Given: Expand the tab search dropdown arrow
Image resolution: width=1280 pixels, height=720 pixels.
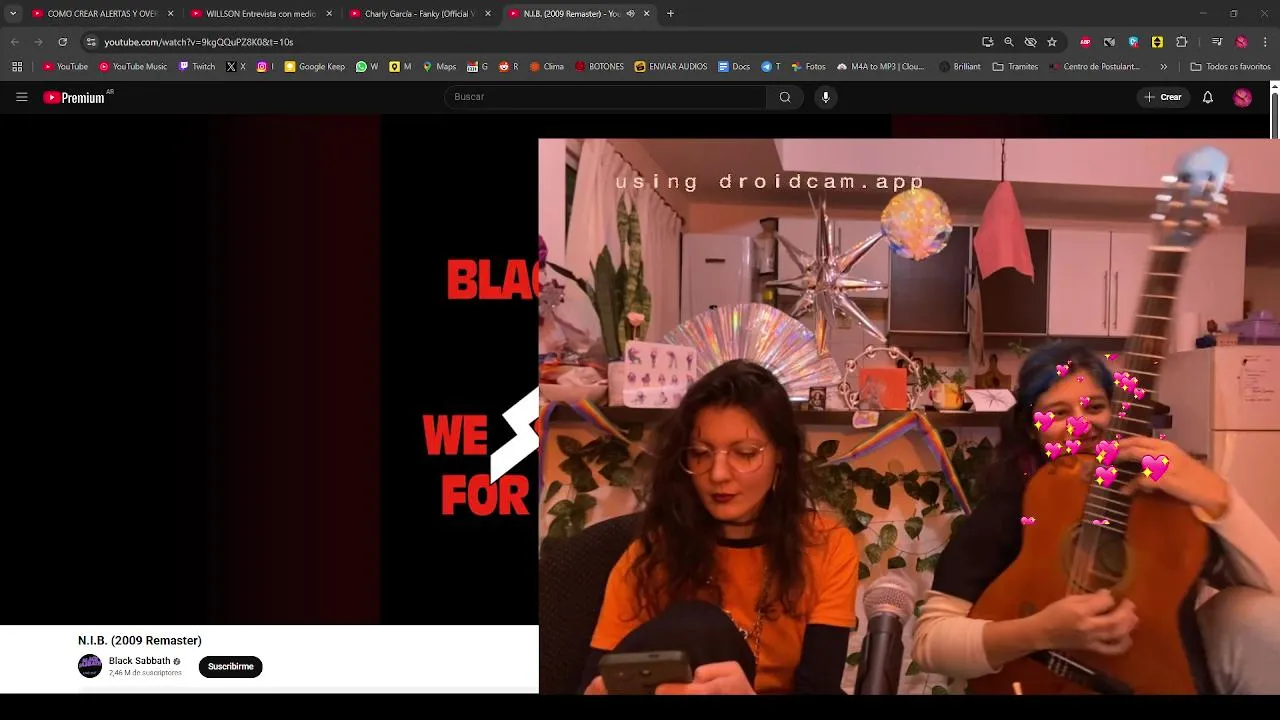Looking at the screenshot, I should [x=13, y=14].
